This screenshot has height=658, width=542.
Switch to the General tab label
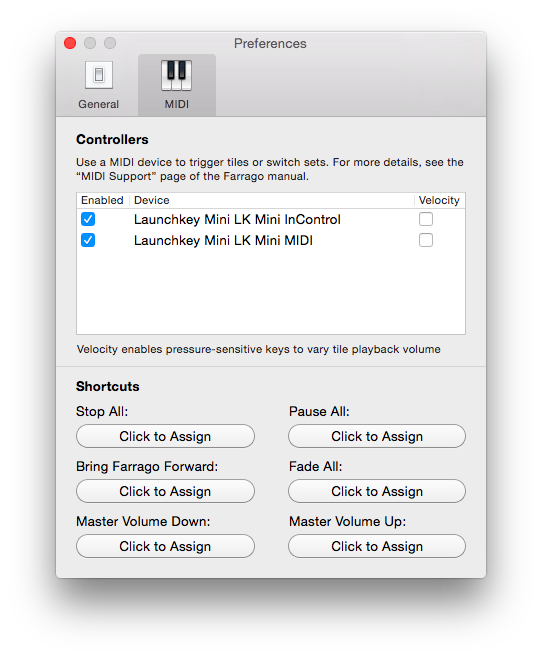coord(99,104)
